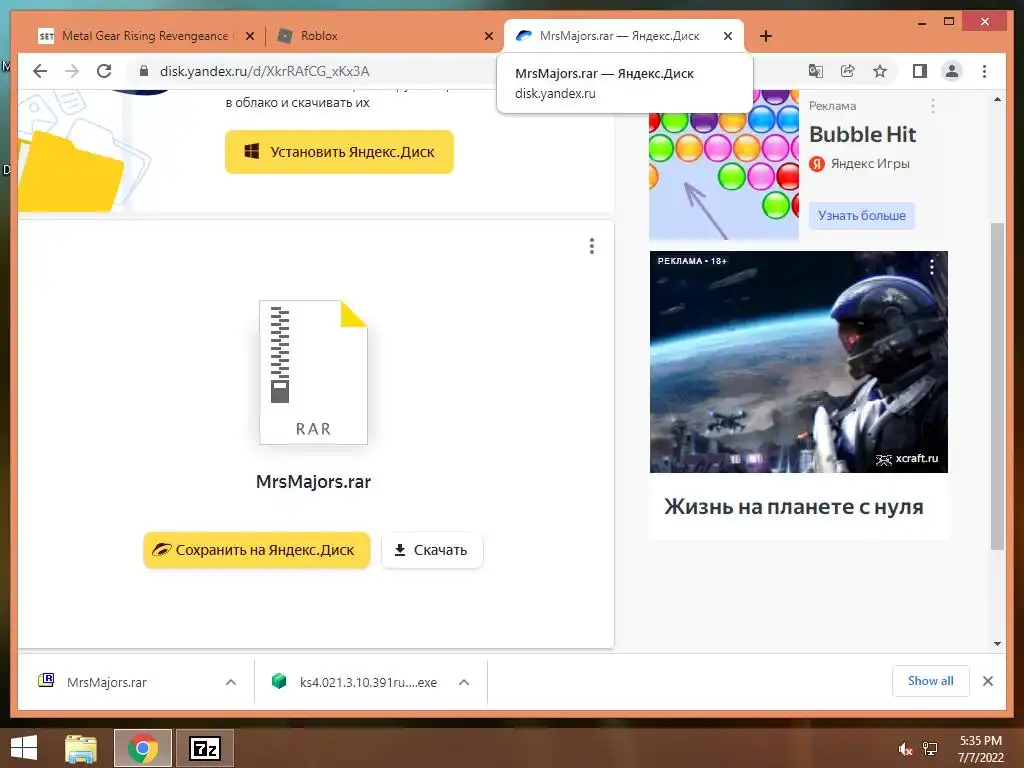
Task: Close the MrsMajors.rar Yandex Disk tab
Action: tap(728, 36)
